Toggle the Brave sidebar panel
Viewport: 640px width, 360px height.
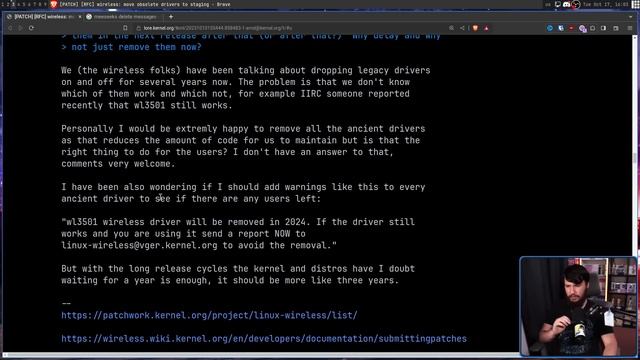pos(604,28)
